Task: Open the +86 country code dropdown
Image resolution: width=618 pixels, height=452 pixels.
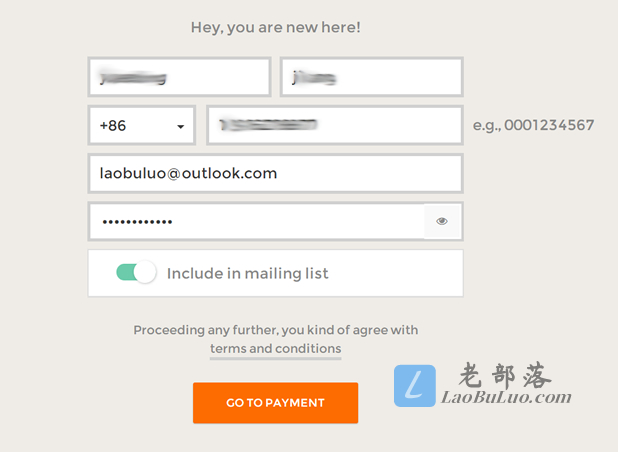Action: [141, 125]
